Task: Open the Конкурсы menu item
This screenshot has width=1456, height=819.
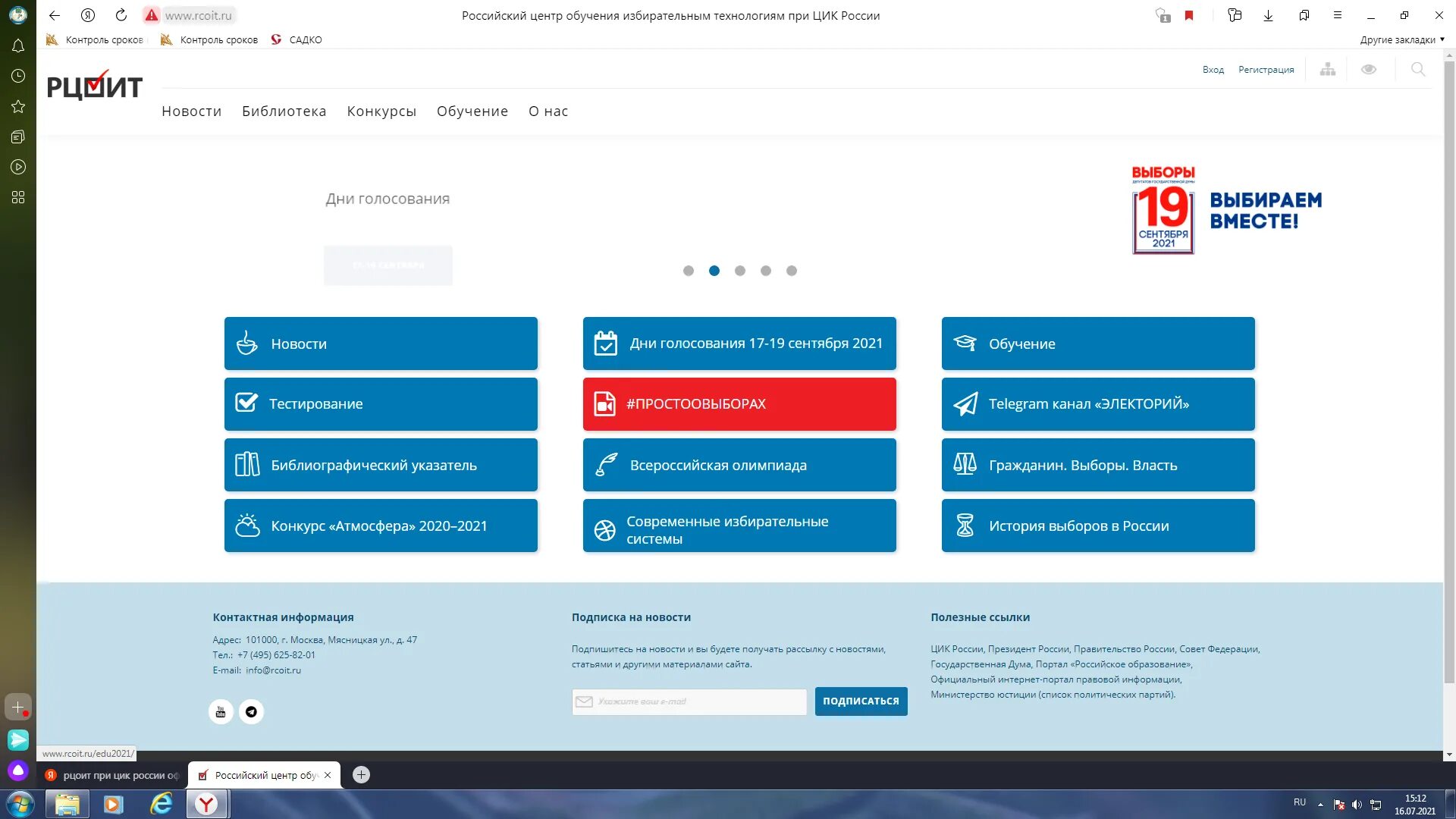Action: [x=381, y=111]
